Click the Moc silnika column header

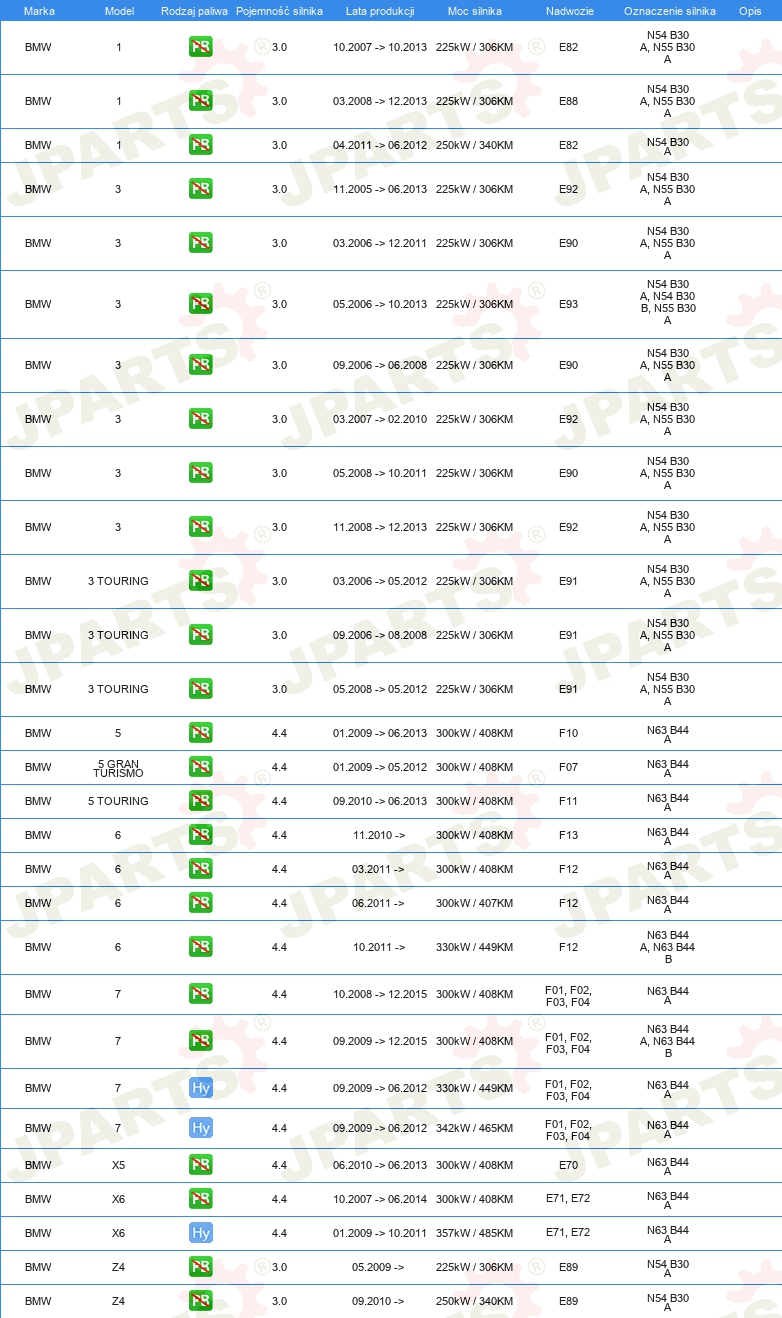pyautogui.click(x=474, y=10)
